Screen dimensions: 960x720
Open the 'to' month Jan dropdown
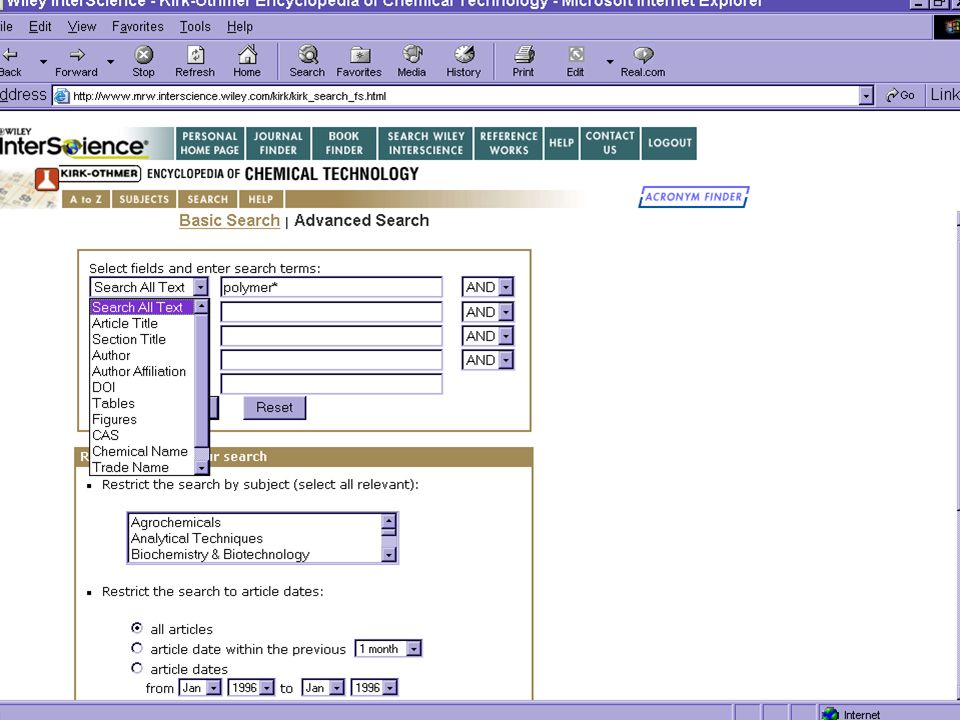(337, 688)
